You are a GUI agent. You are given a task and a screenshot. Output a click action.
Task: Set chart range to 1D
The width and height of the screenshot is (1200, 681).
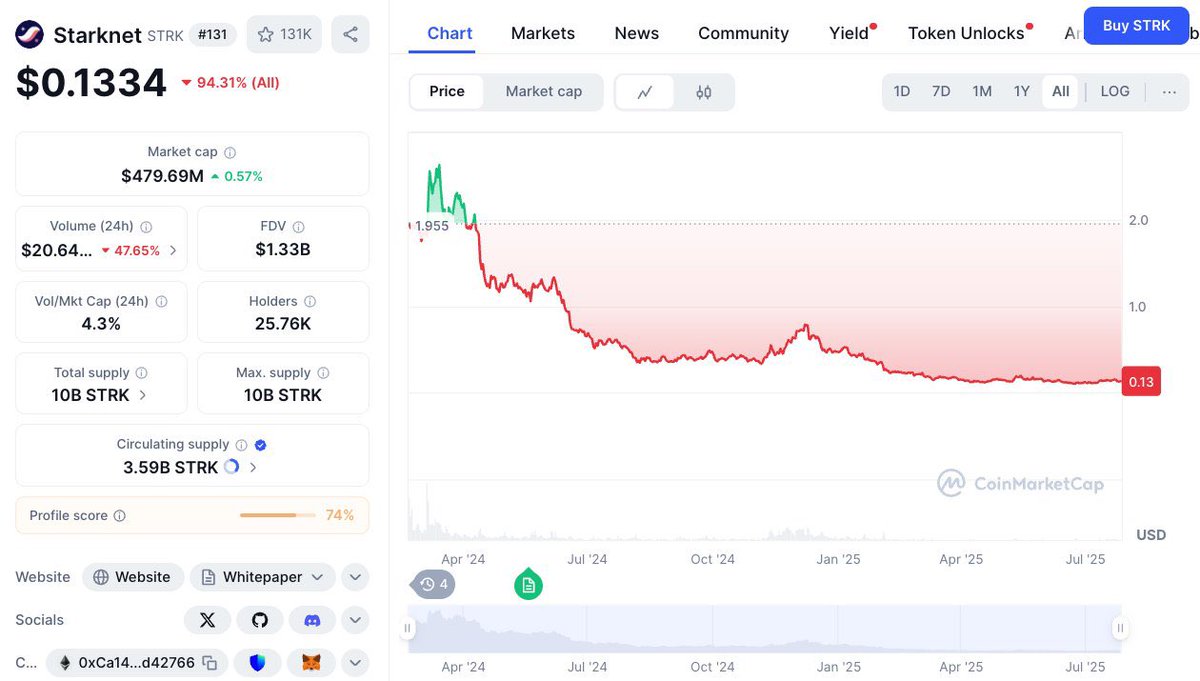(x=902, y=91)
